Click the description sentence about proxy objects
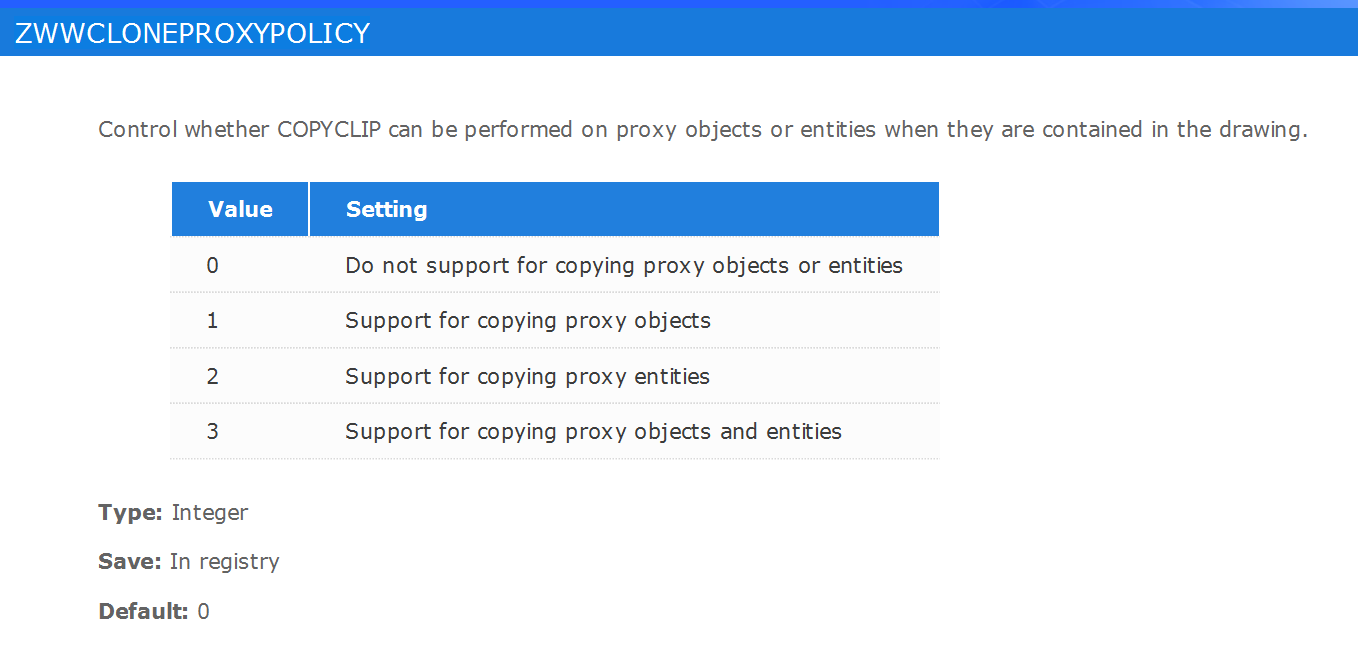1358x659 pixels. tap(703, 130)
